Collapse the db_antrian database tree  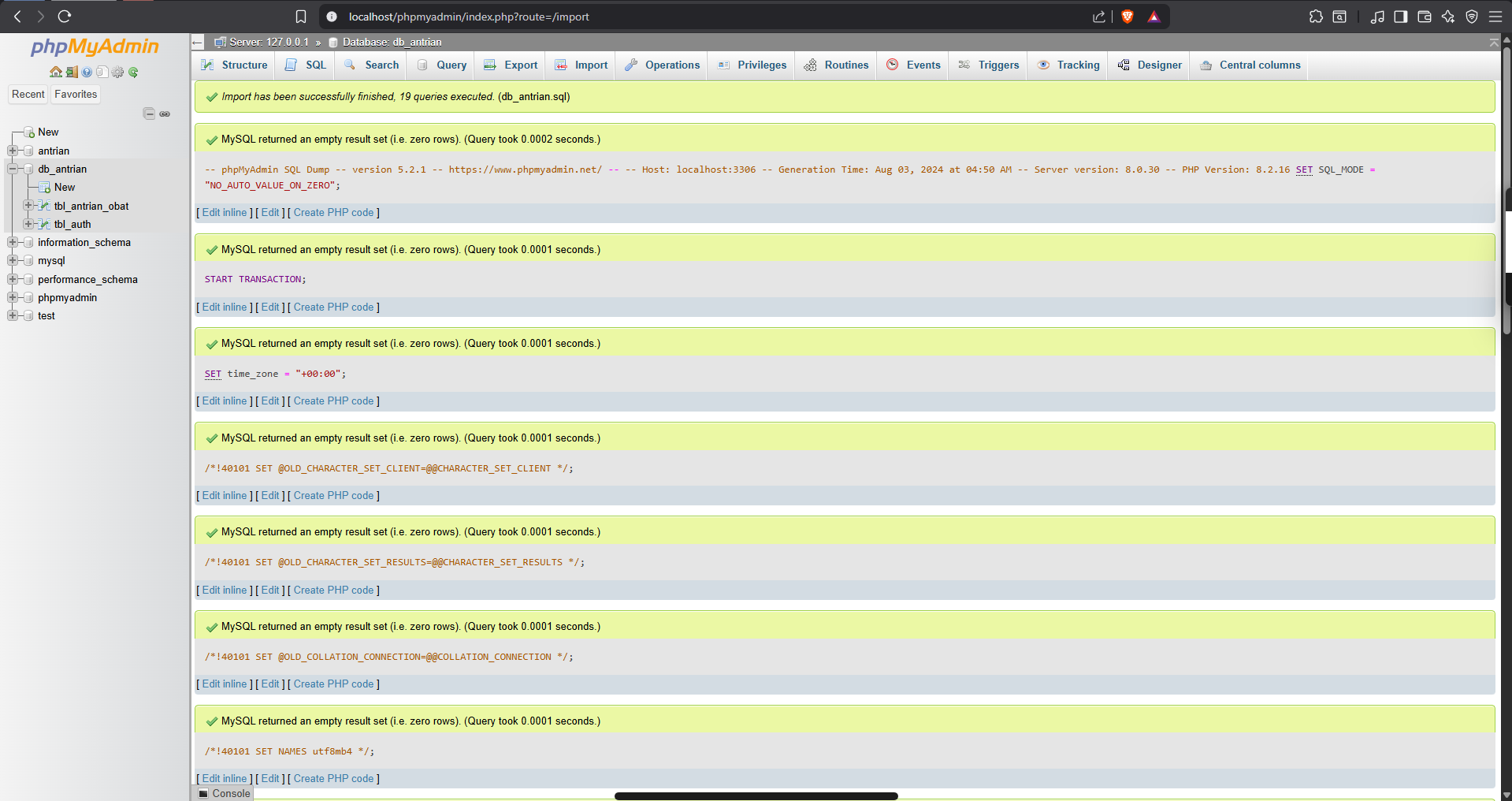[x=13, y=169]
